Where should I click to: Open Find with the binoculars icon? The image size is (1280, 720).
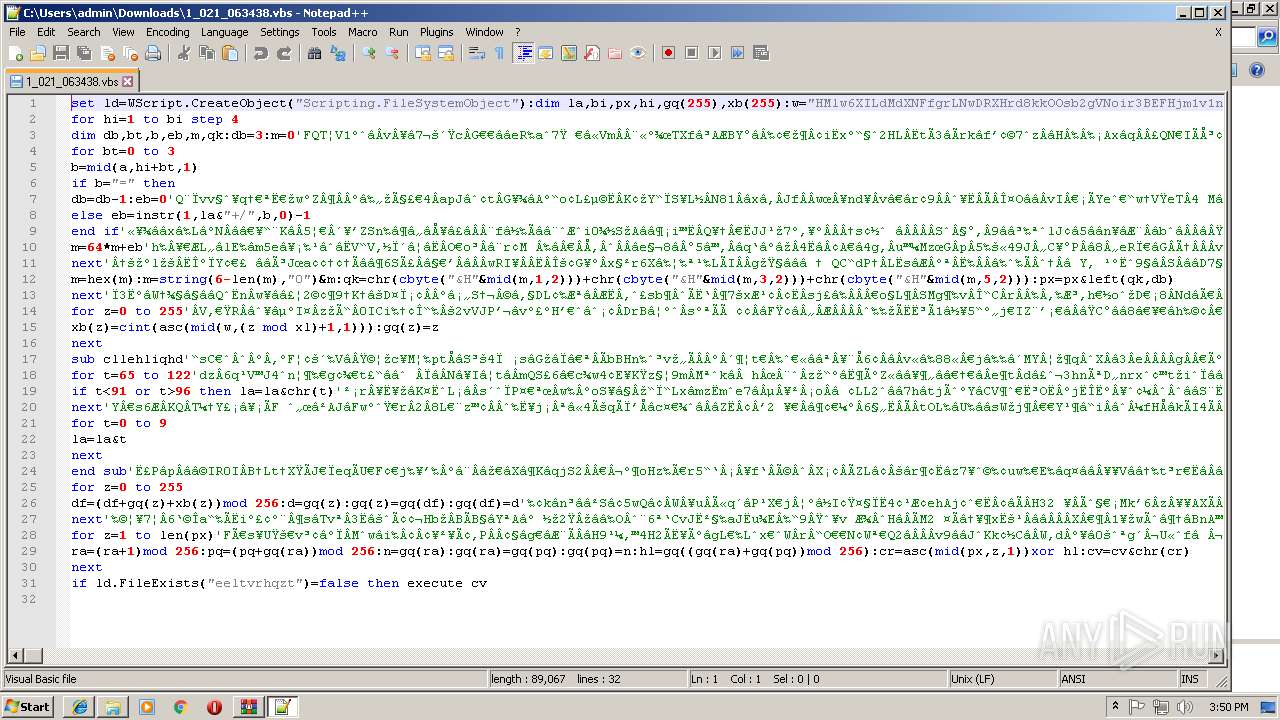pos(315,53)
